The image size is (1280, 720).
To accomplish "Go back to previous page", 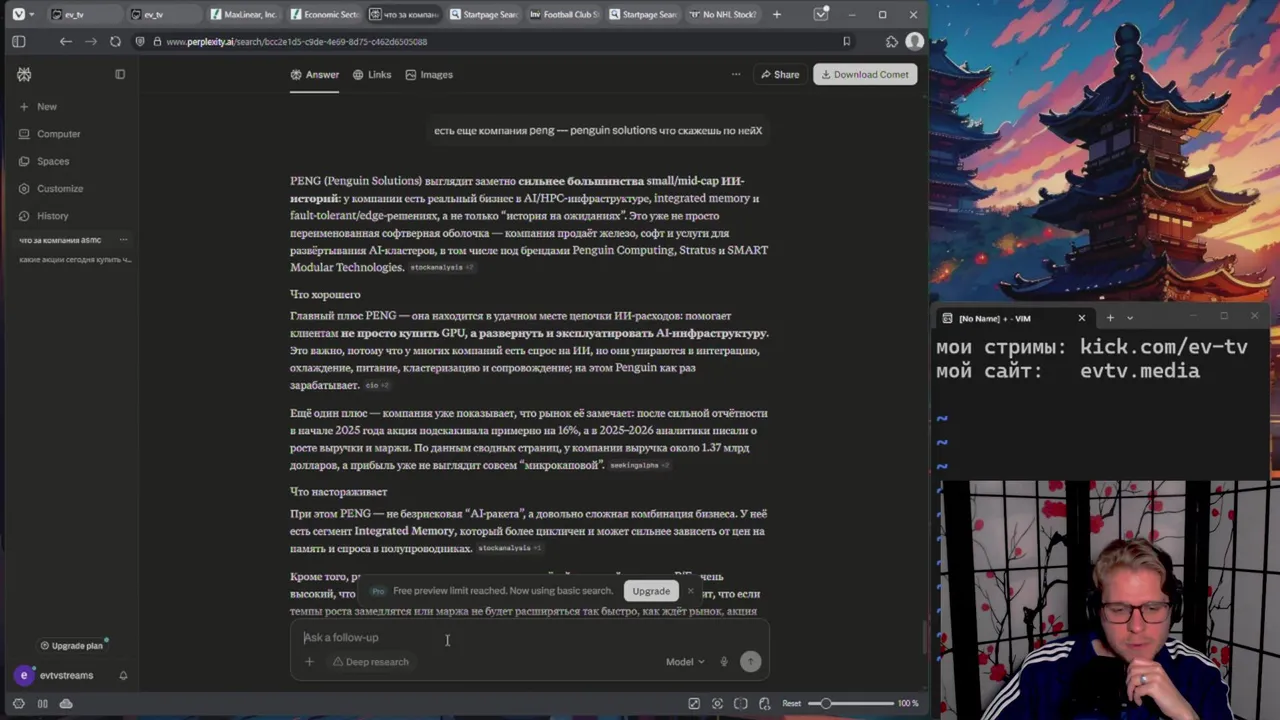I will pos(65,42).
